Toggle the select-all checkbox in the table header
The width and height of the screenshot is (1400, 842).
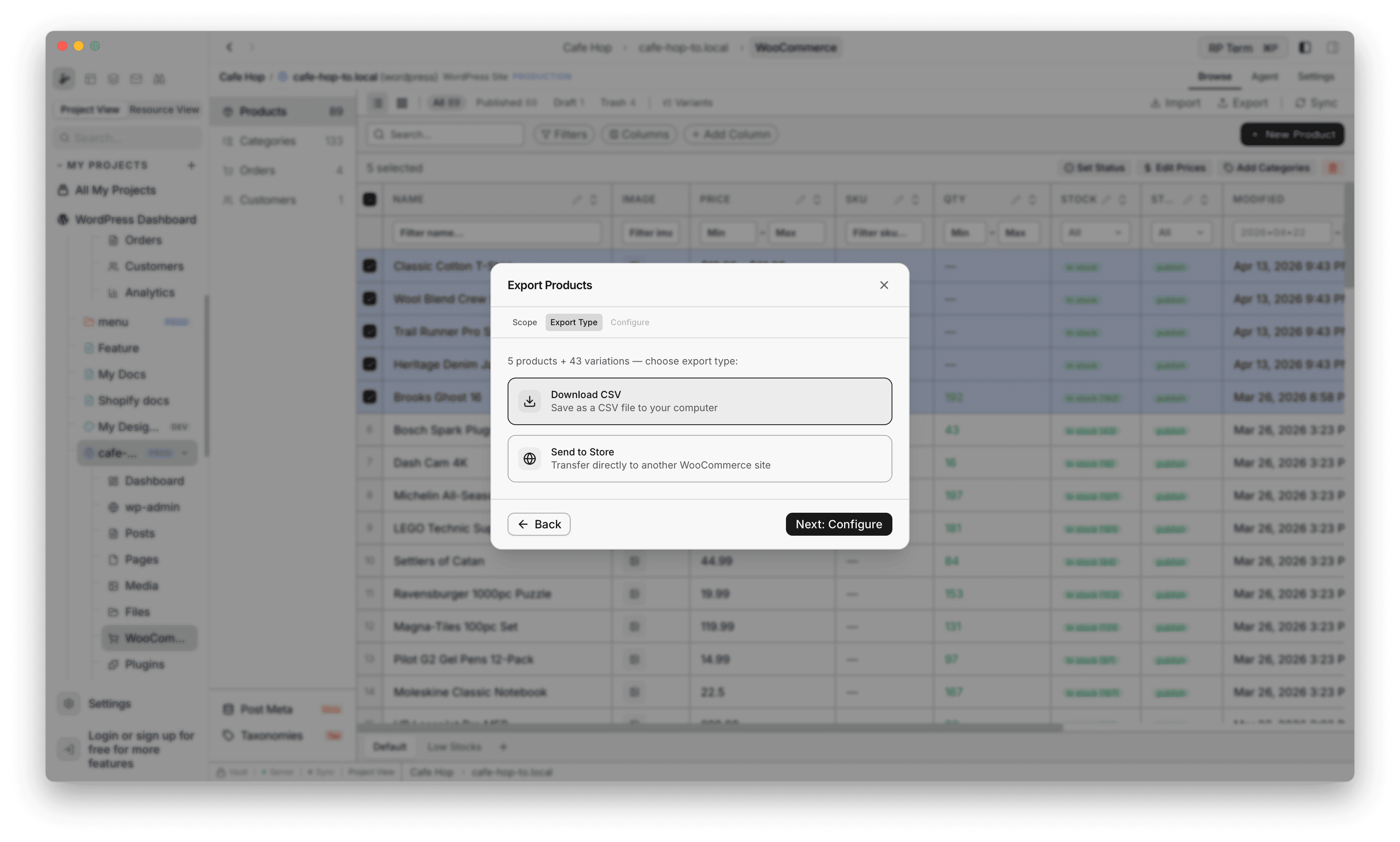pos(370,199)
